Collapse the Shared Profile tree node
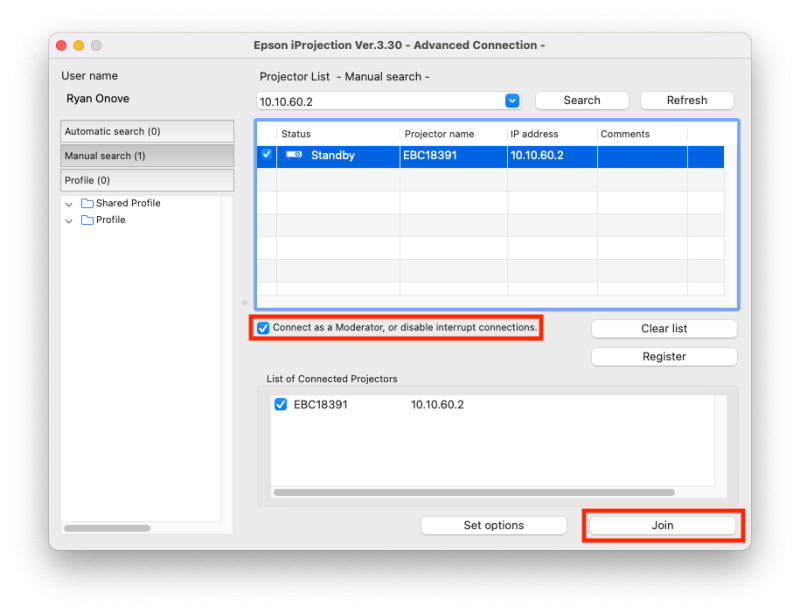800x614 pixels. pyautogui.click(x=69, y=204)
